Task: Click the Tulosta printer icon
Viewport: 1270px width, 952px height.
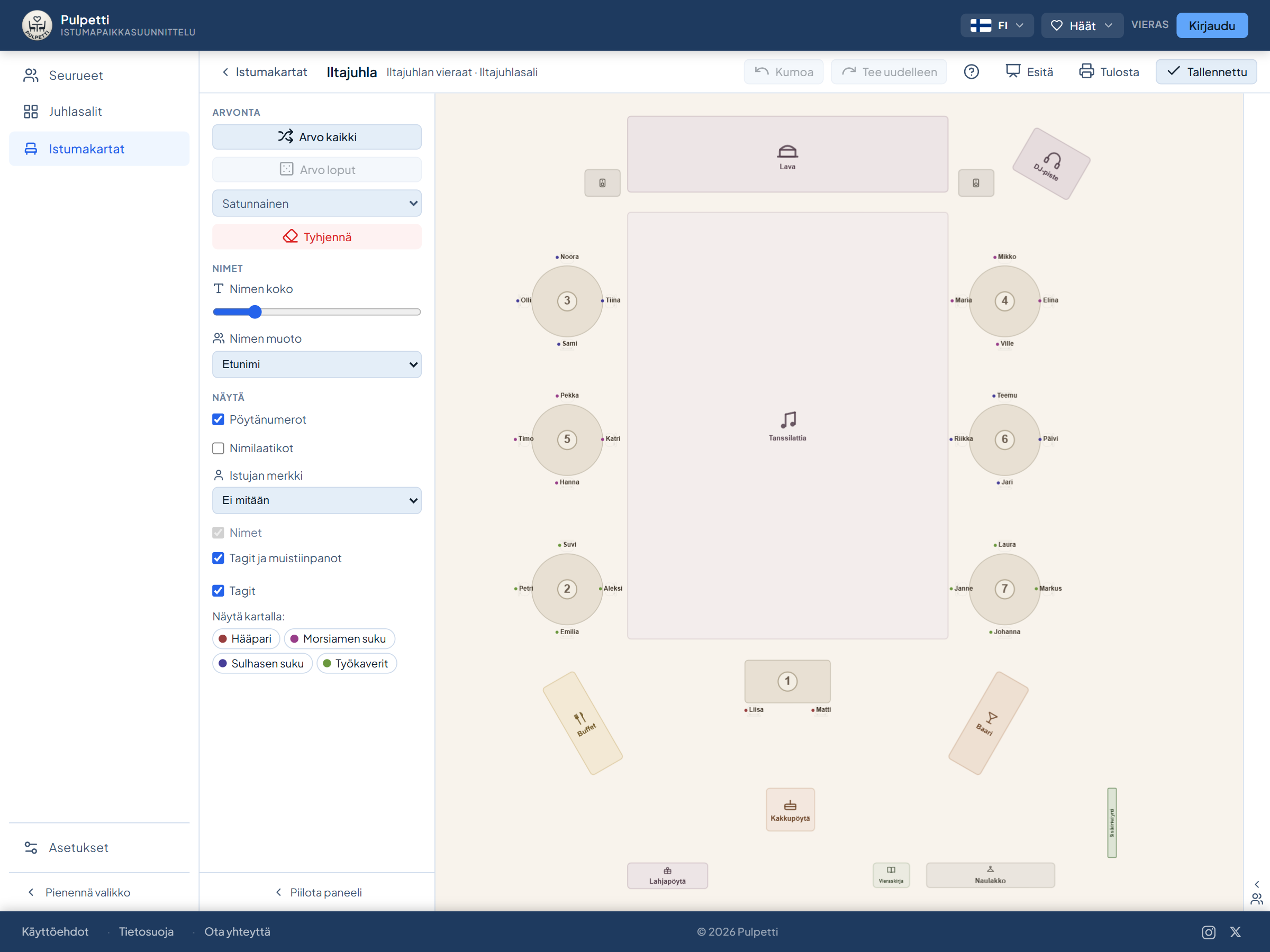Action: (1086, 71)
